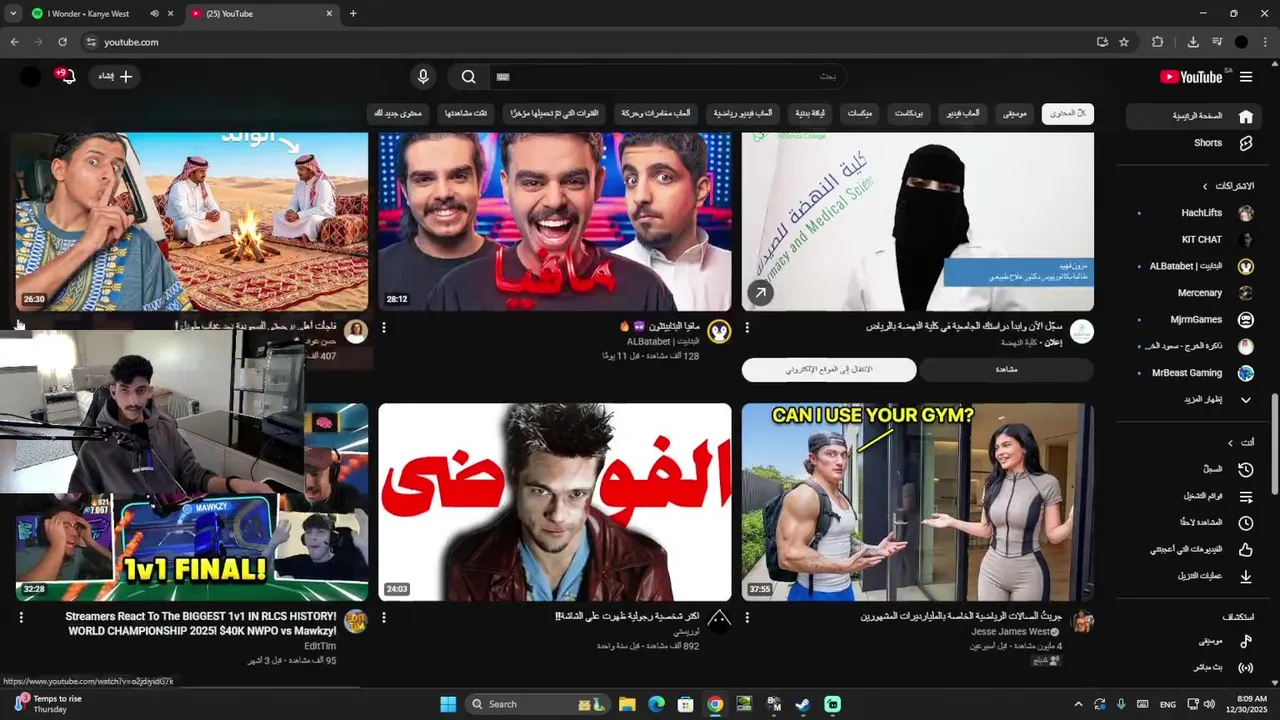
Task: Open ALBatabet channel avatar under Mafia video
Action: coord(719,332)
